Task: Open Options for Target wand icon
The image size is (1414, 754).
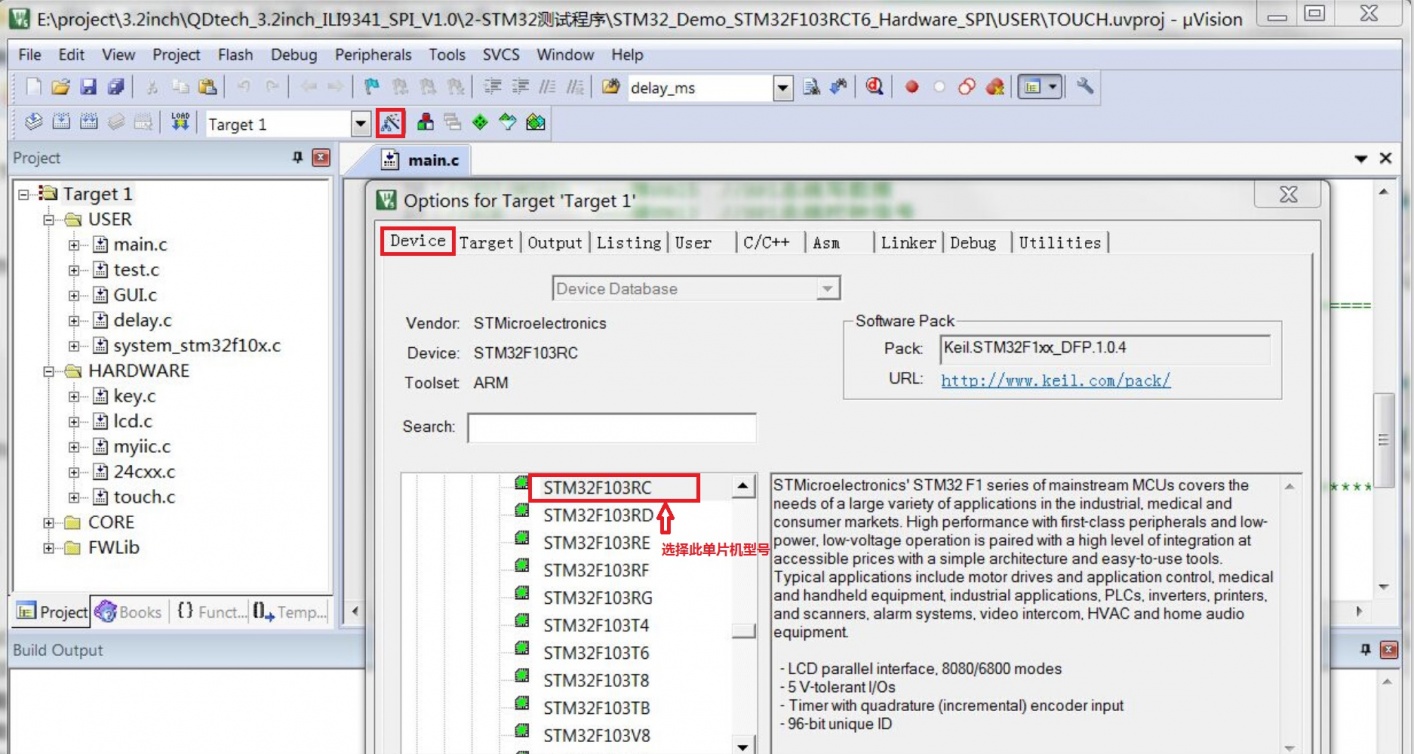Action: pos(390,123)
